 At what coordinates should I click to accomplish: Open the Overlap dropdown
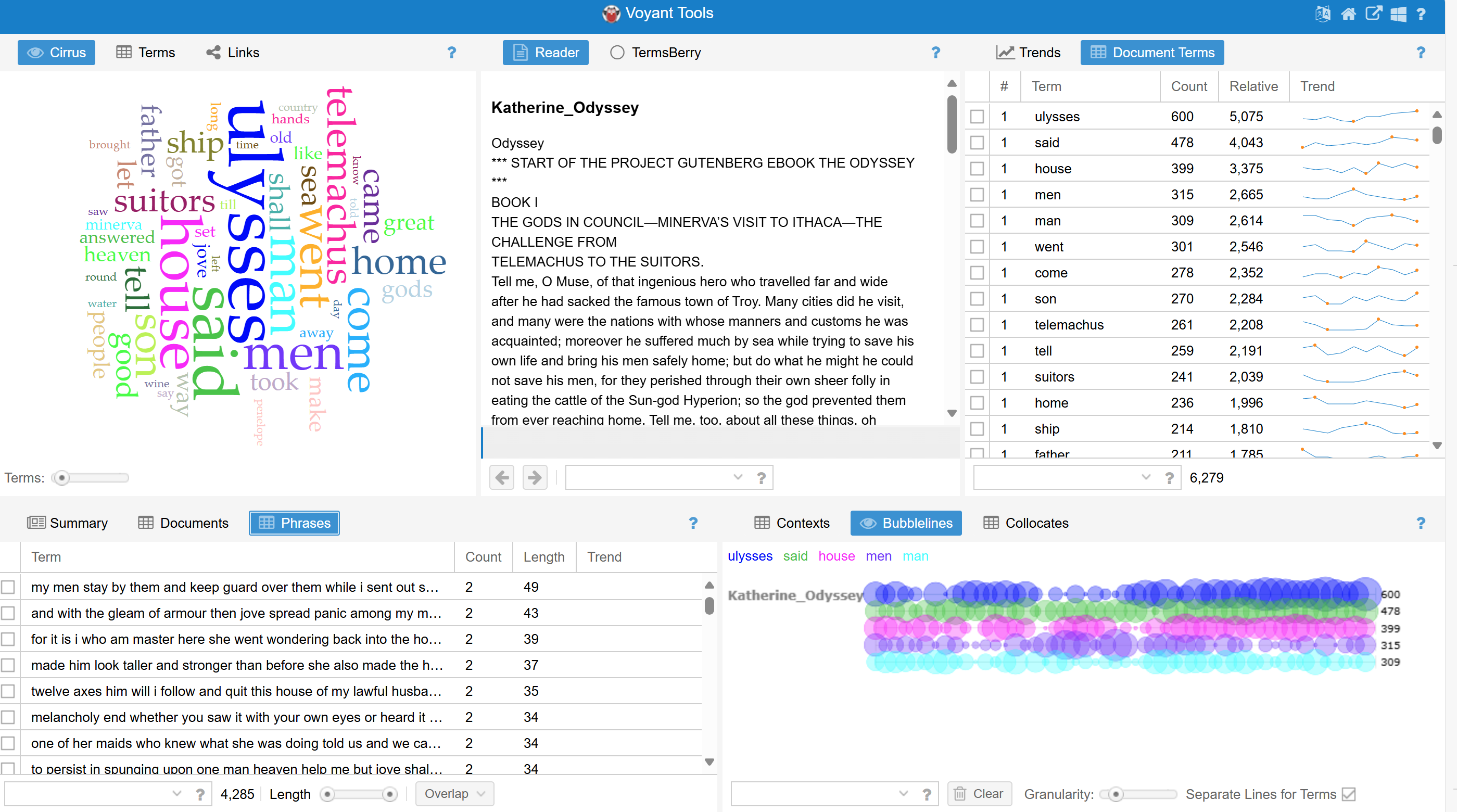point(454,794)
